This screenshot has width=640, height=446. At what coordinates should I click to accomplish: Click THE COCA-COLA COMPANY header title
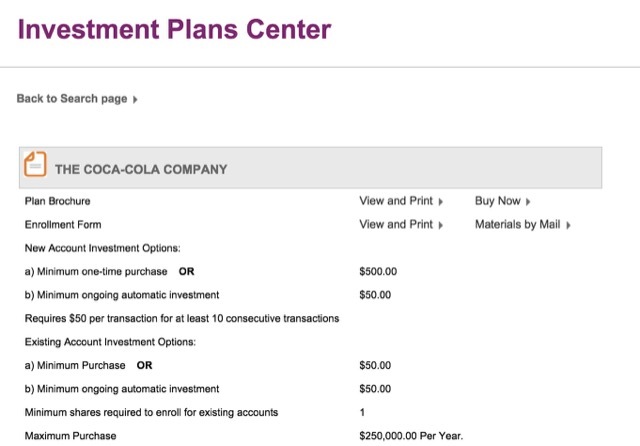pyautogui.click(x=141, y=169)
